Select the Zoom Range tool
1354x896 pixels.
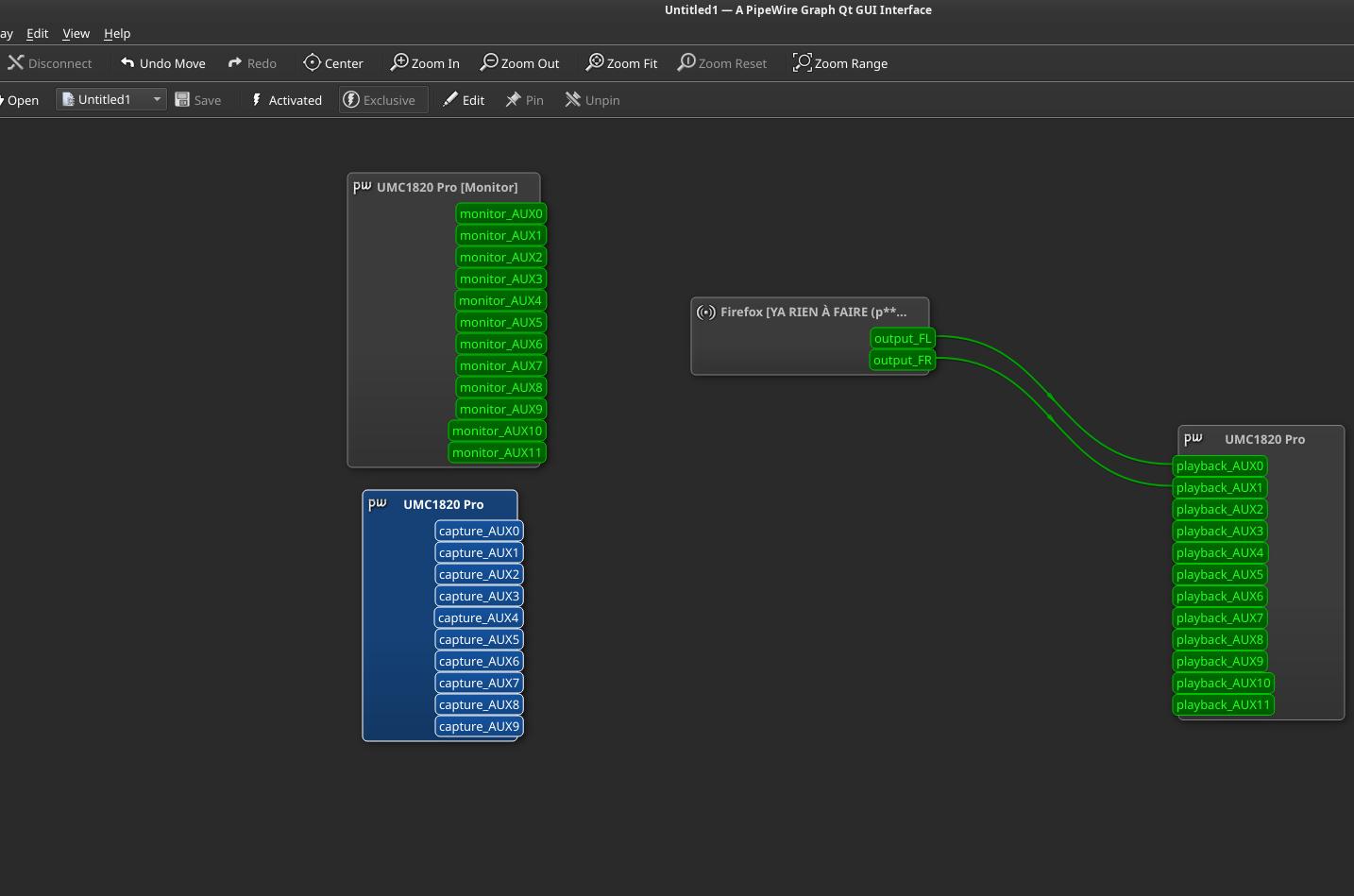point(839,63)
